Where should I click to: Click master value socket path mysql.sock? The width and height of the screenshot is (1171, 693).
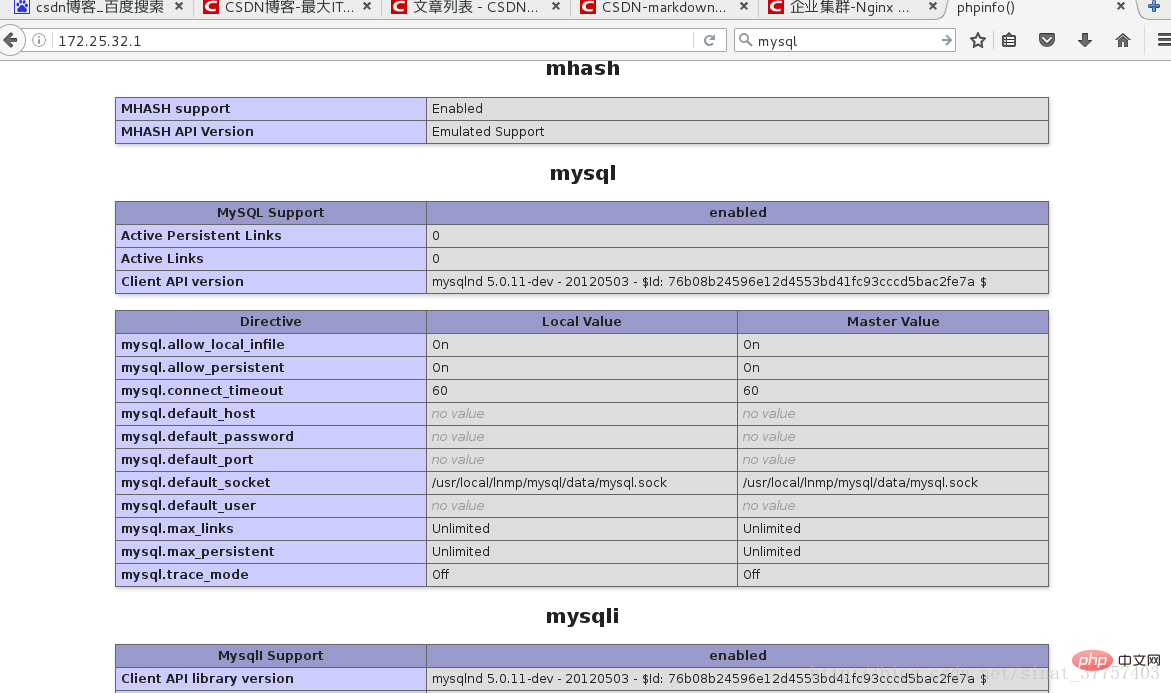(860, 482)
